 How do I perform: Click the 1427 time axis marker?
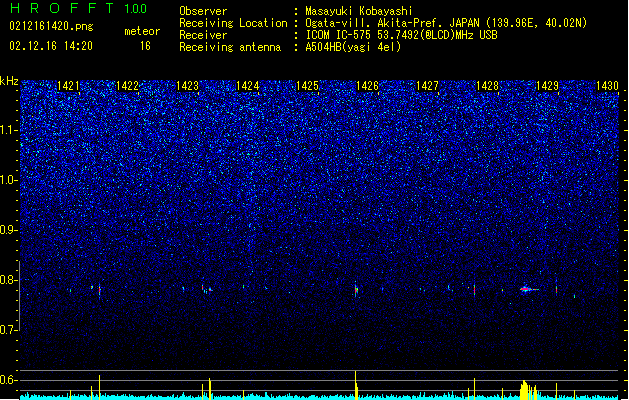click(427, 86)
